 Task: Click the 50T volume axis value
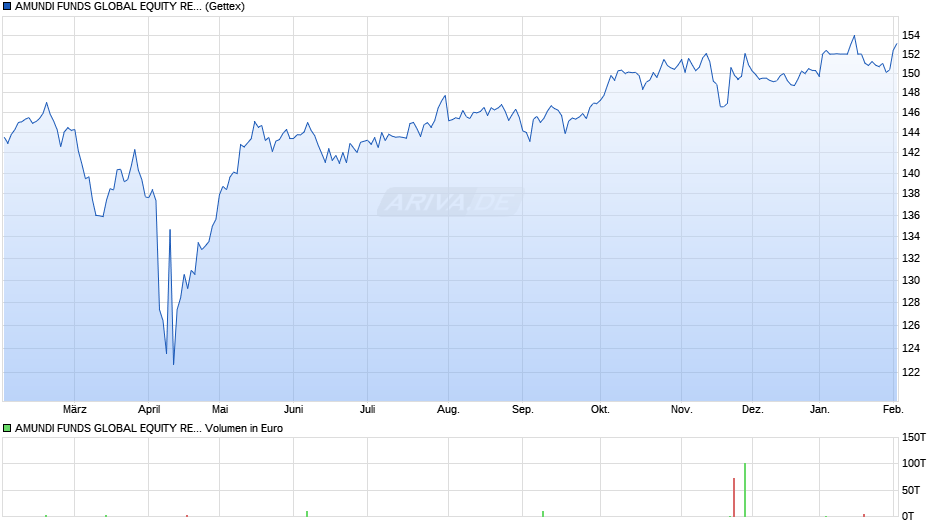coord(911,490)
